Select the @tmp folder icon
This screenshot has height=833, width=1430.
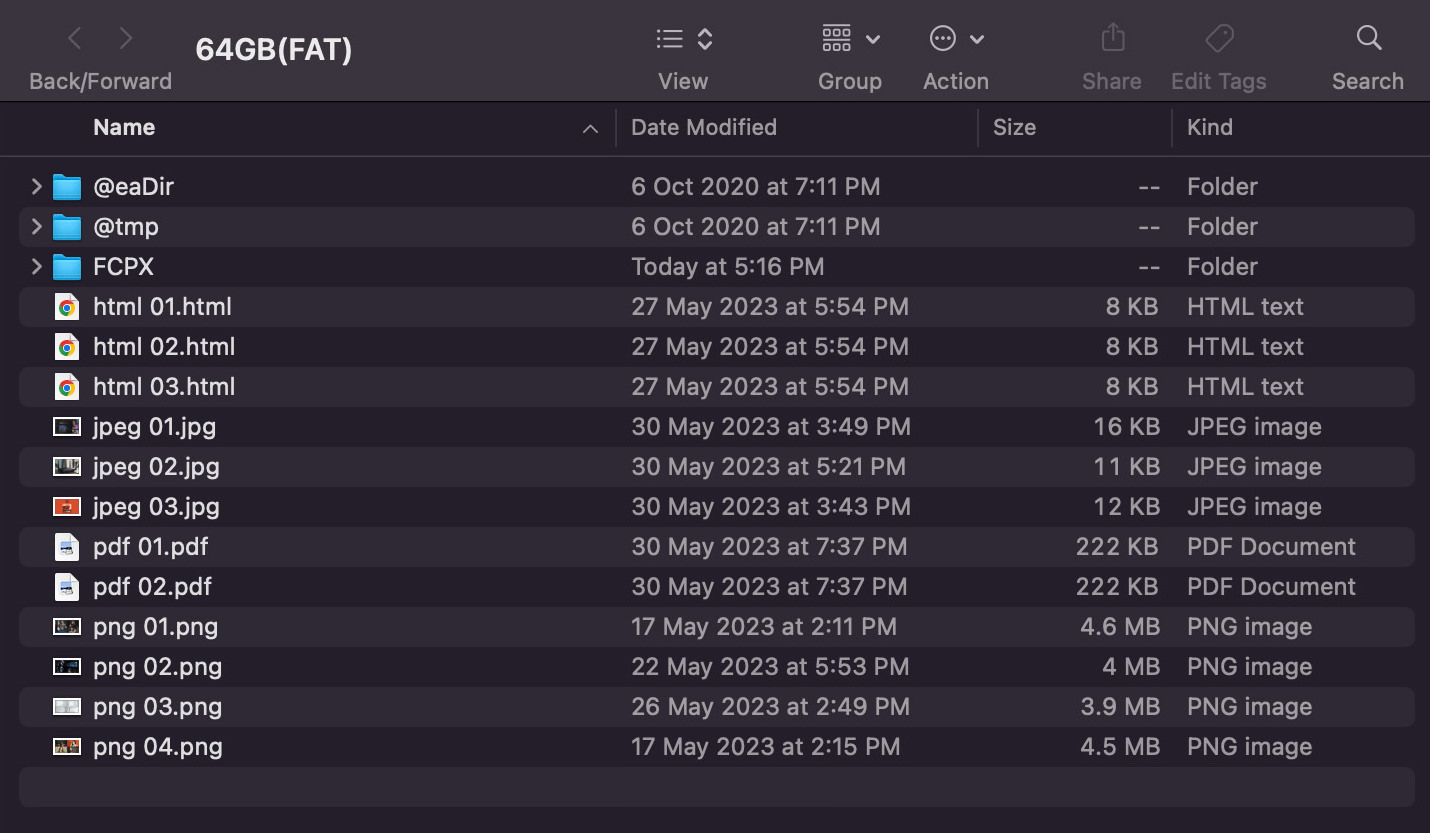click(x=67, y=227)
